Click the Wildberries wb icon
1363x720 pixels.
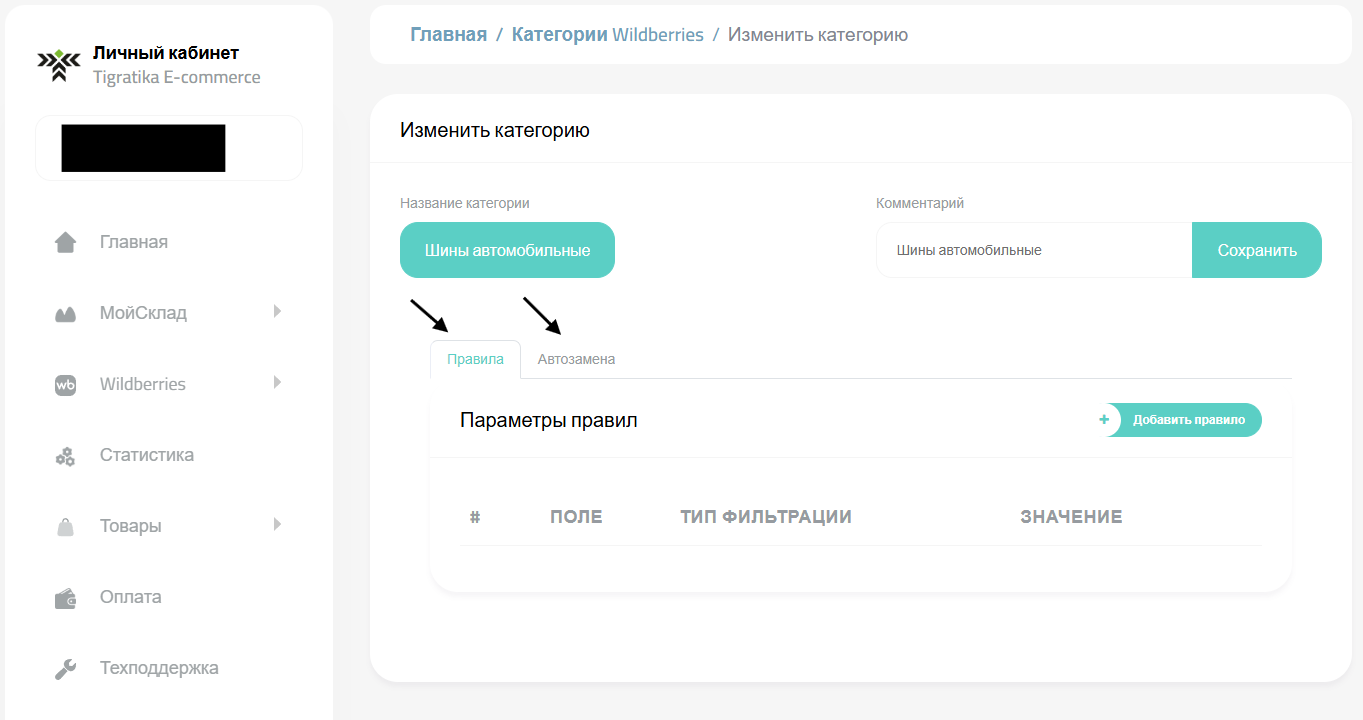(65, 385)
